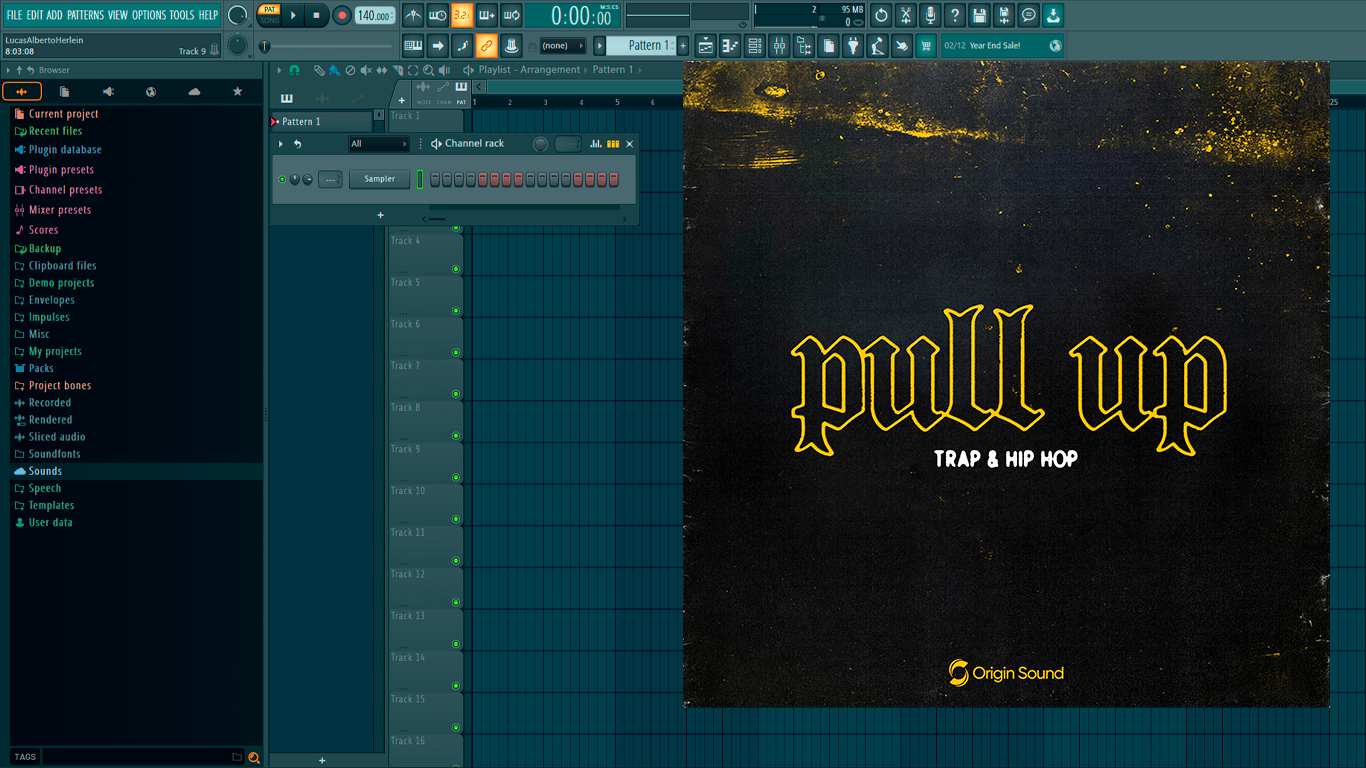Toggle the Sampler channel green mute LED

coord(282,179)
